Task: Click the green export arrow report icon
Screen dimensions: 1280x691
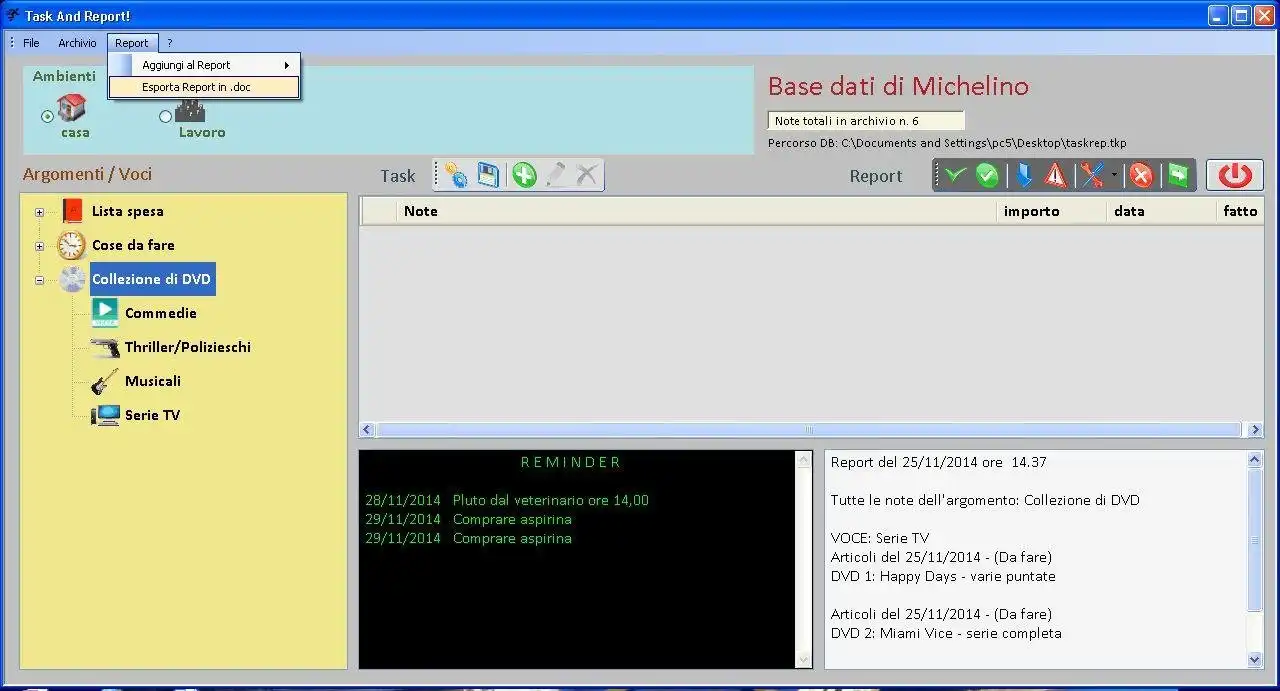Action: [x=1178, y=176]
